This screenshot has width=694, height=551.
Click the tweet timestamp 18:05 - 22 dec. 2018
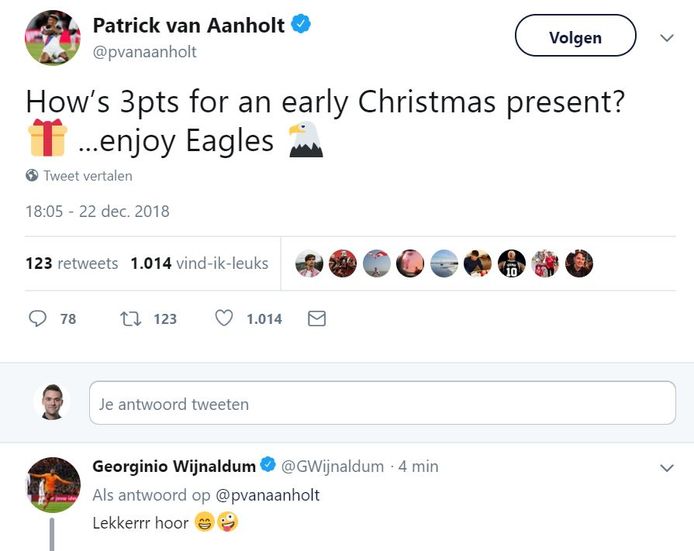pyautogui.click(x=97, y=211)
